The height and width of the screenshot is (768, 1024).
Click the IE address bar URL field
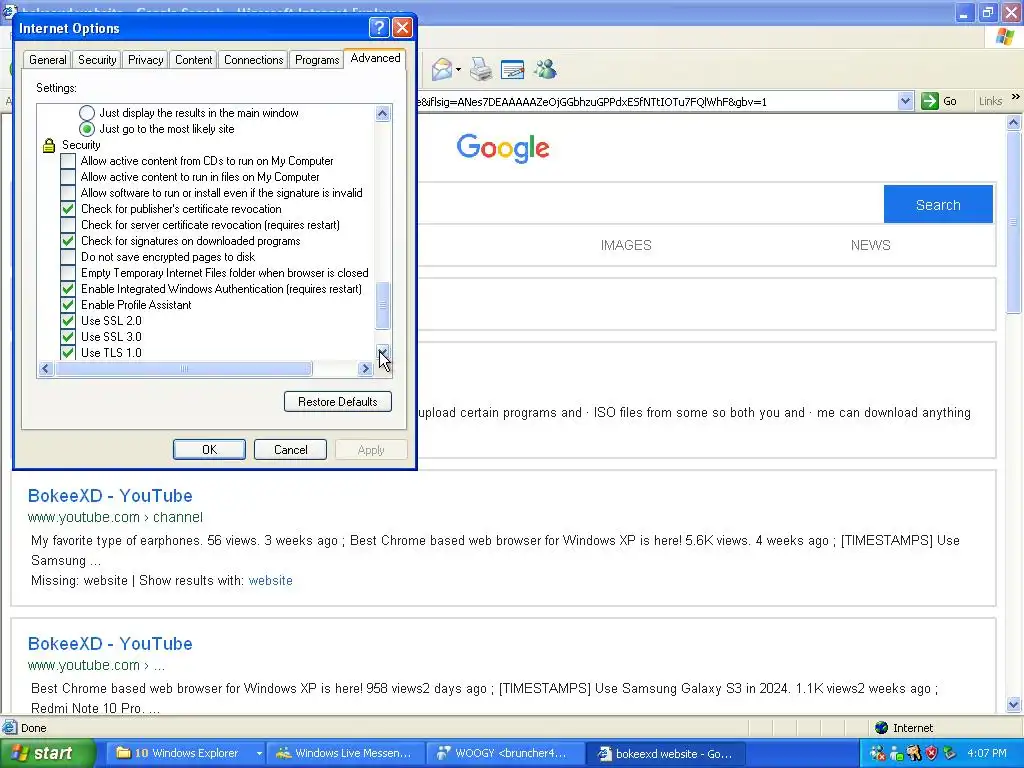pyautogui.click(x=658, y=101)
